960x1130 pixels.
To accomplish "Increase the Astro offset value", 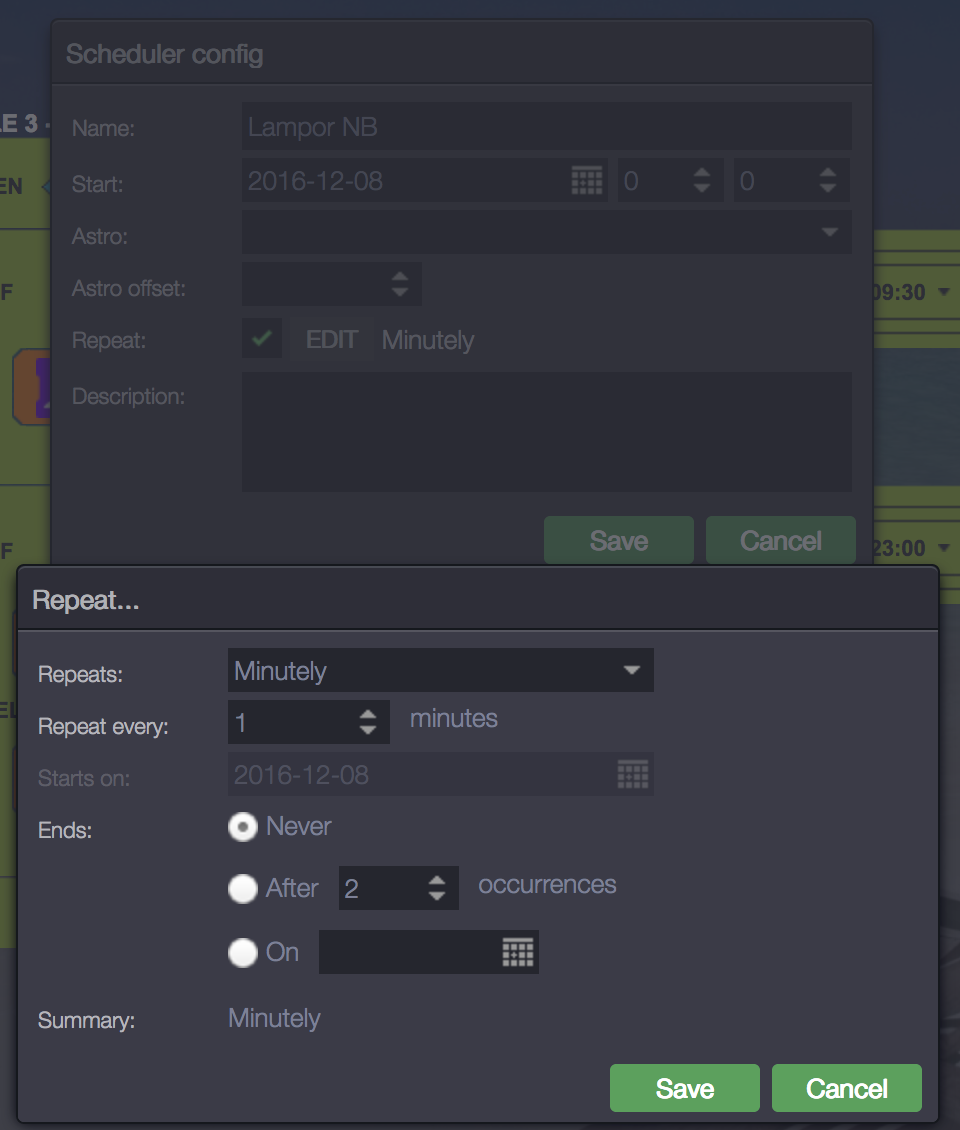I will point(400,277).
